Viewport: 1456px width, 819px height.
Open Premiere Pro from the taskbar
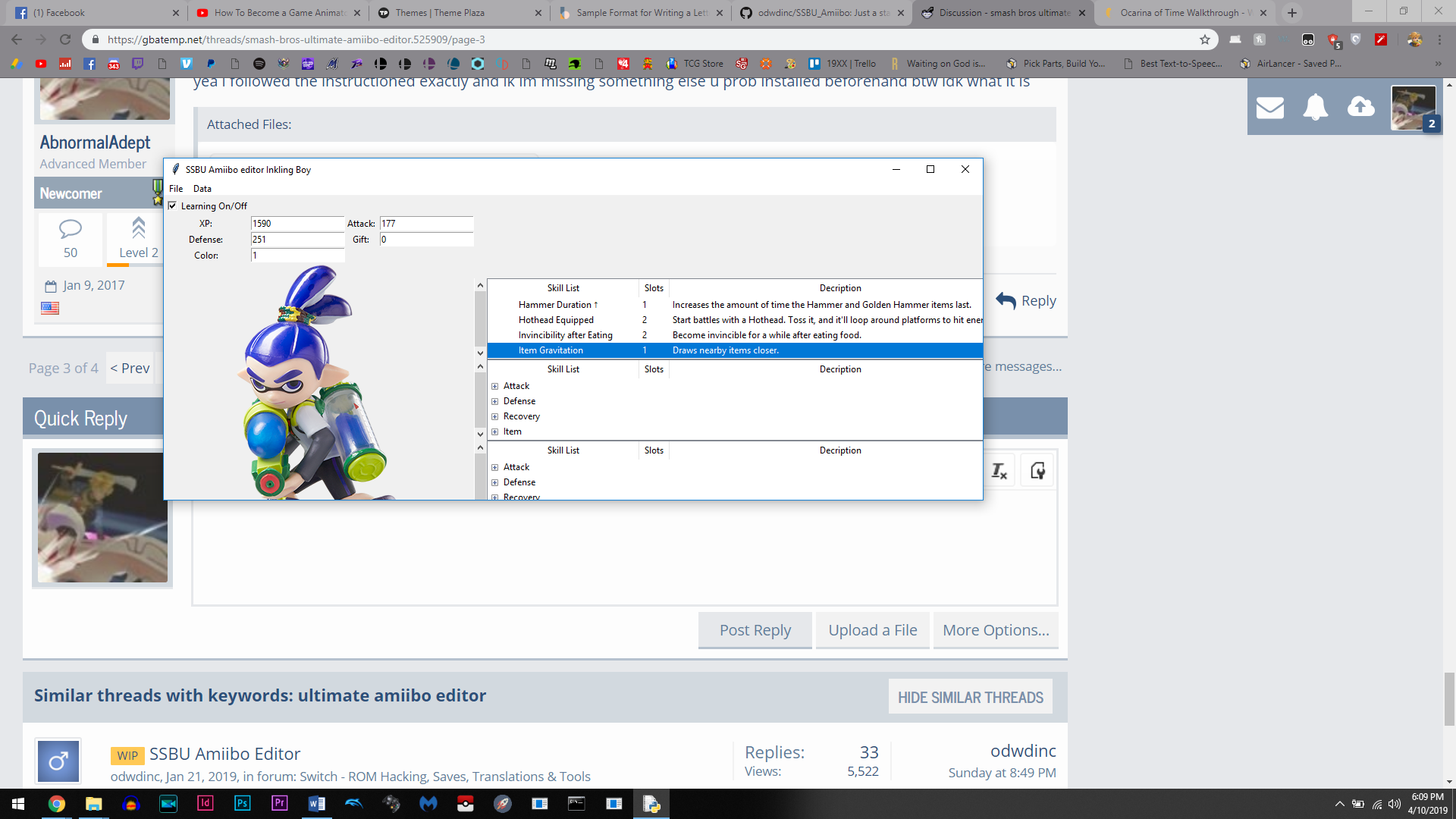point(280,803)
